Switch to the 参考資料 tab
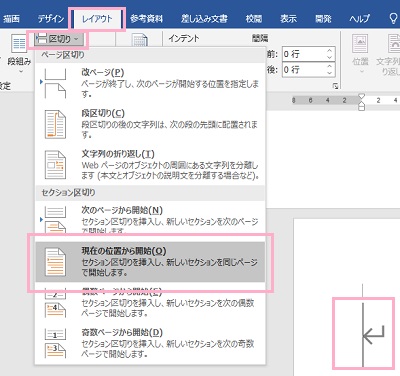This screenshot has height=376, width=400. point(146,19)
